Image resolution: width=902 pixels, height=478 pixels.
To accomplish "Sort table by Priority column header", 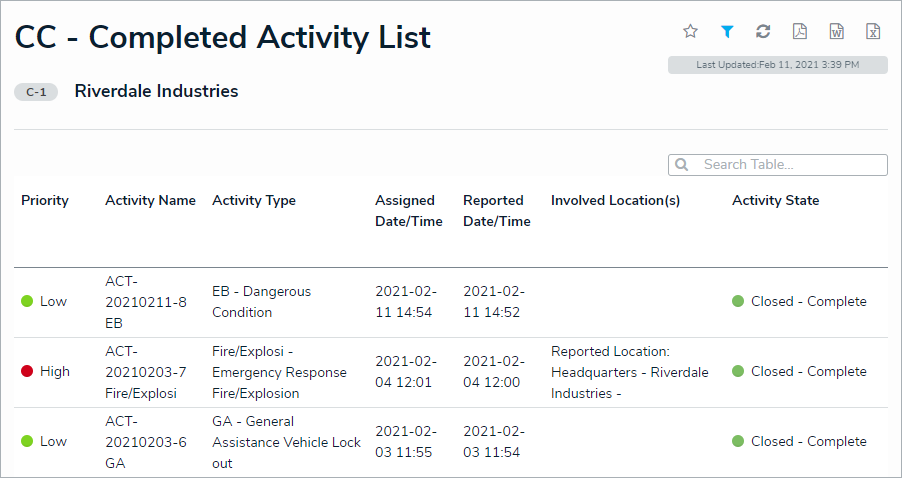I will pyautogui.click(x=45, y=201).
